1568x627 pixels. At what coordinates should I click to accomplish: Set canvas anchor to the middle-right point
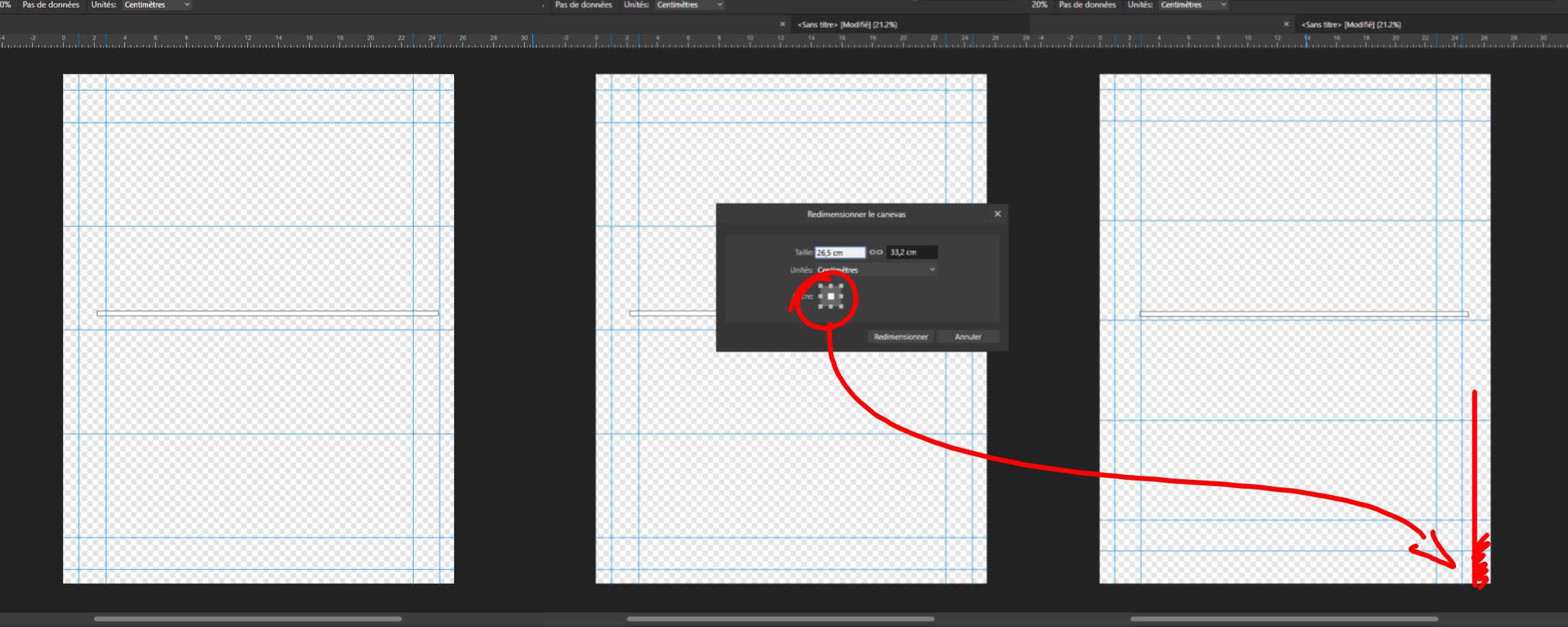840,296
